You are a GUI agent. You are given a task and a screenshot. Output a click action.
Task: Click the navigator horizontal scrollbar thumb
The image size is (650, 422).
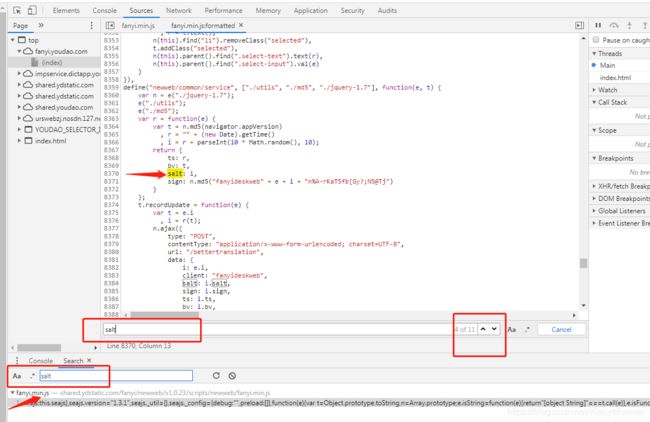point(39,347)
